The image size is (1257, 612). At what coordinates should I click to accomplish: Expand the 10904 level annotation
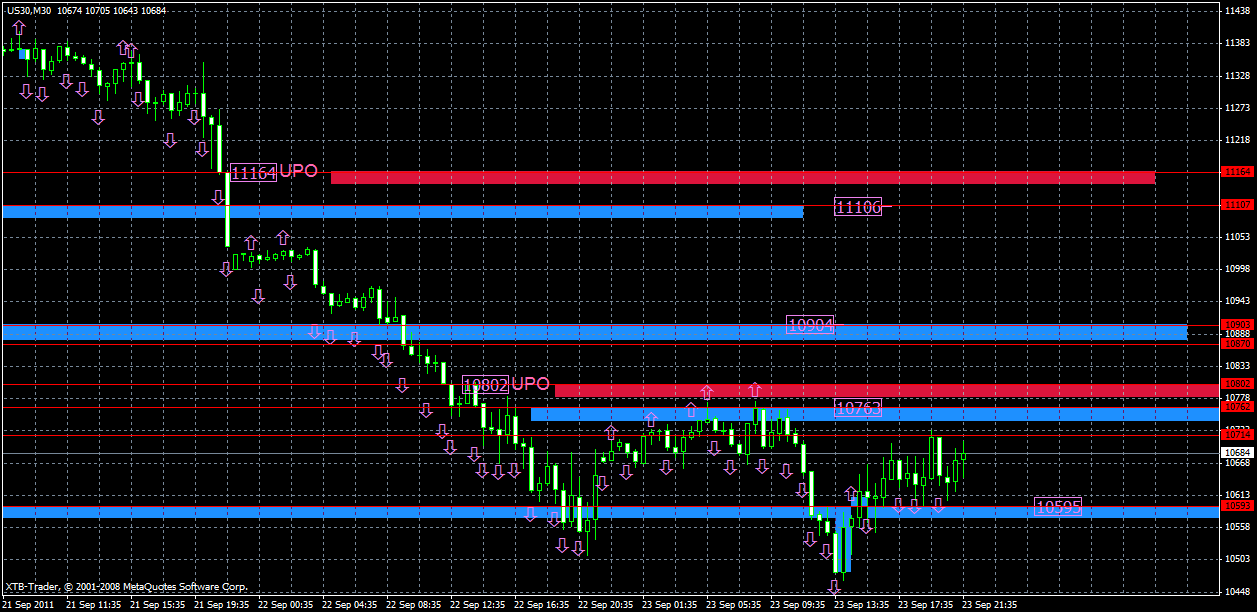point(812,322)
